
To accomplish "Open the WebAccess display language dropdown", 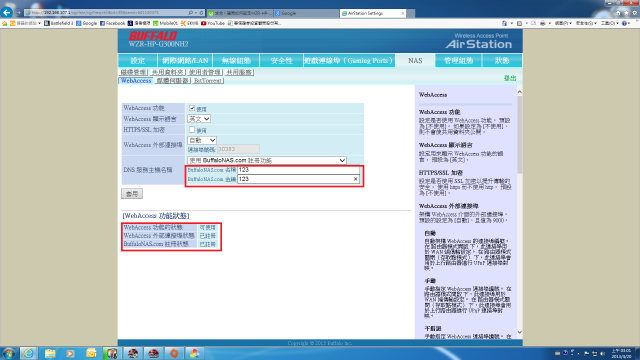I will [199, 119].
